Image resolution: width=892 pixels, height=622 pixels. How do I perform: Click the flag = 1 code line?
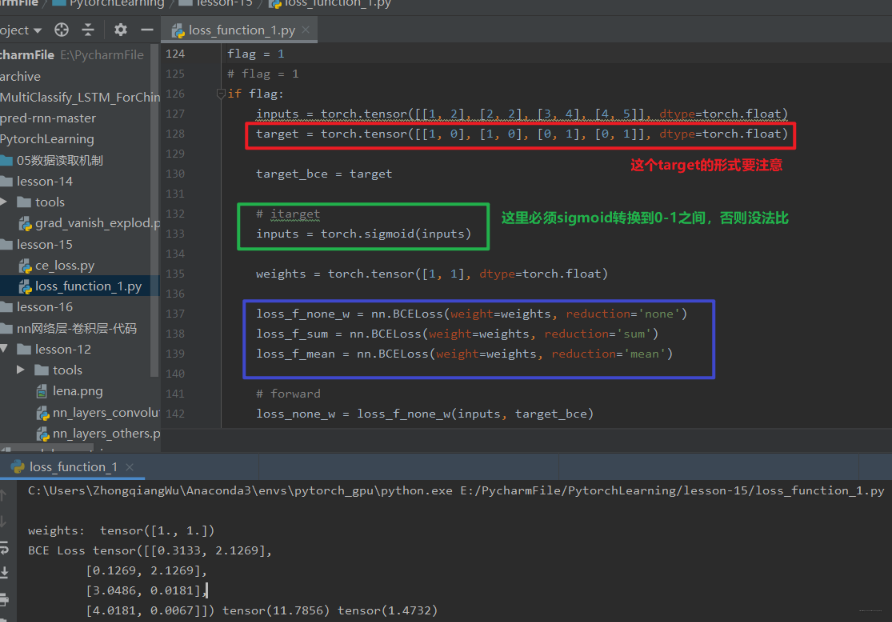255,54
